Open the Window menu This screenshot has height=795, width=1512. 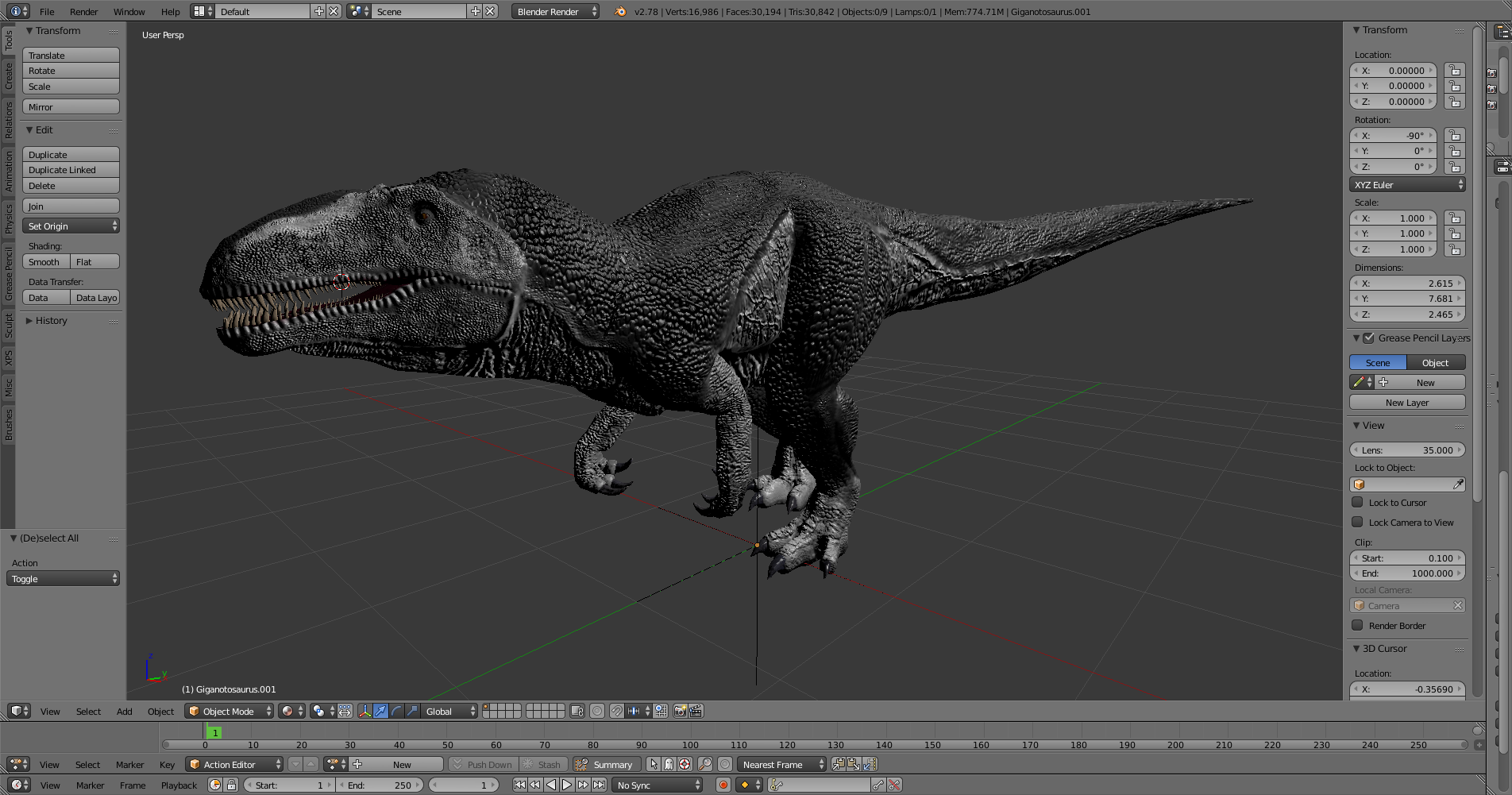[x=129, y=11]
